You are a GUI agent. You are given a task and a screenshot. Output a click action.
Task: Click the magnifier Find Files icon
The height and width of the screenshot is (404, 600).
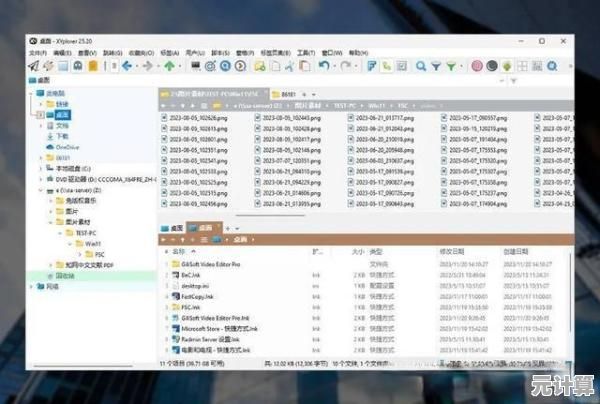point(423,66)
